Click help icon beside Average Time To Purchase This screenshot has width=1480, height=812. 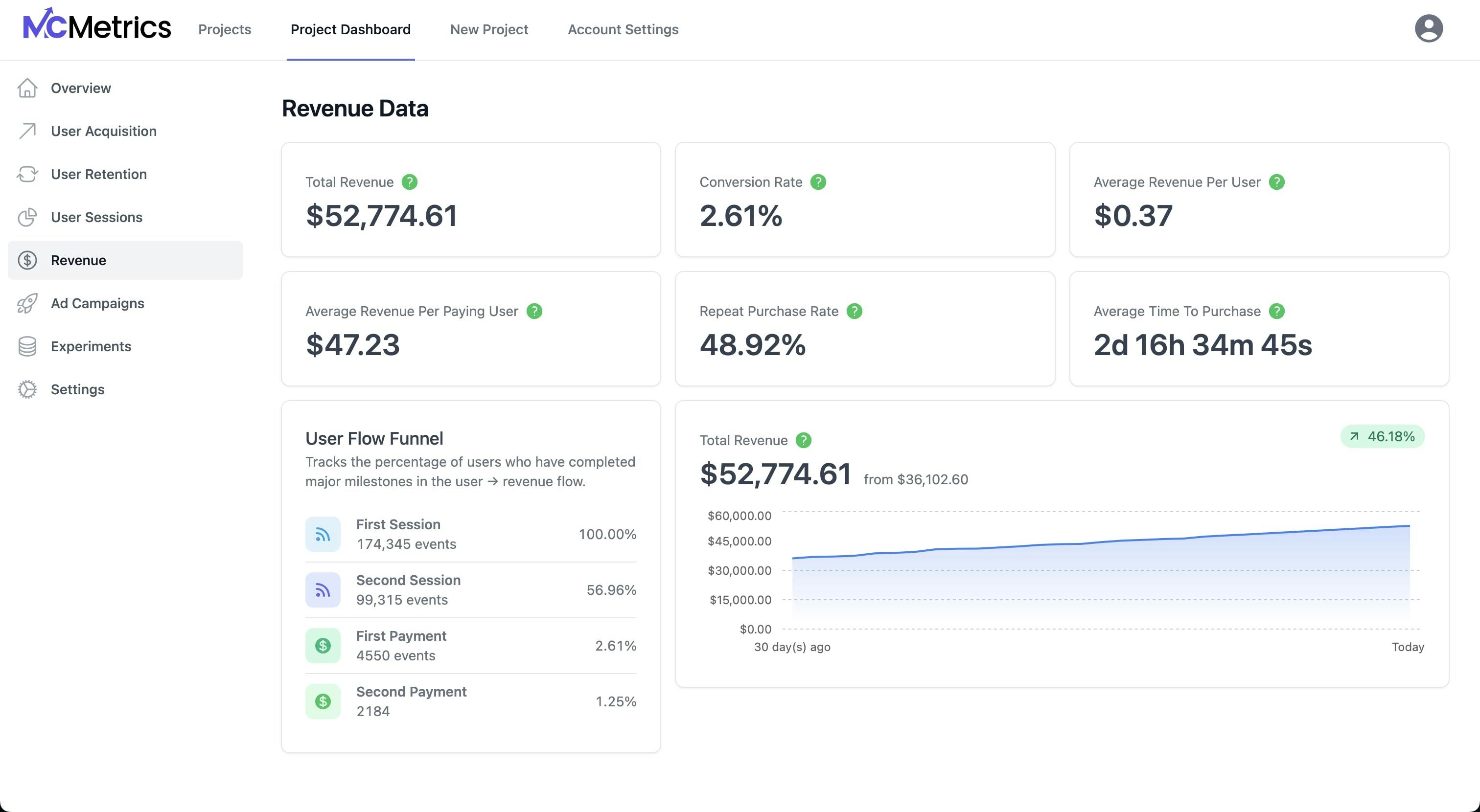(1276, 311)
